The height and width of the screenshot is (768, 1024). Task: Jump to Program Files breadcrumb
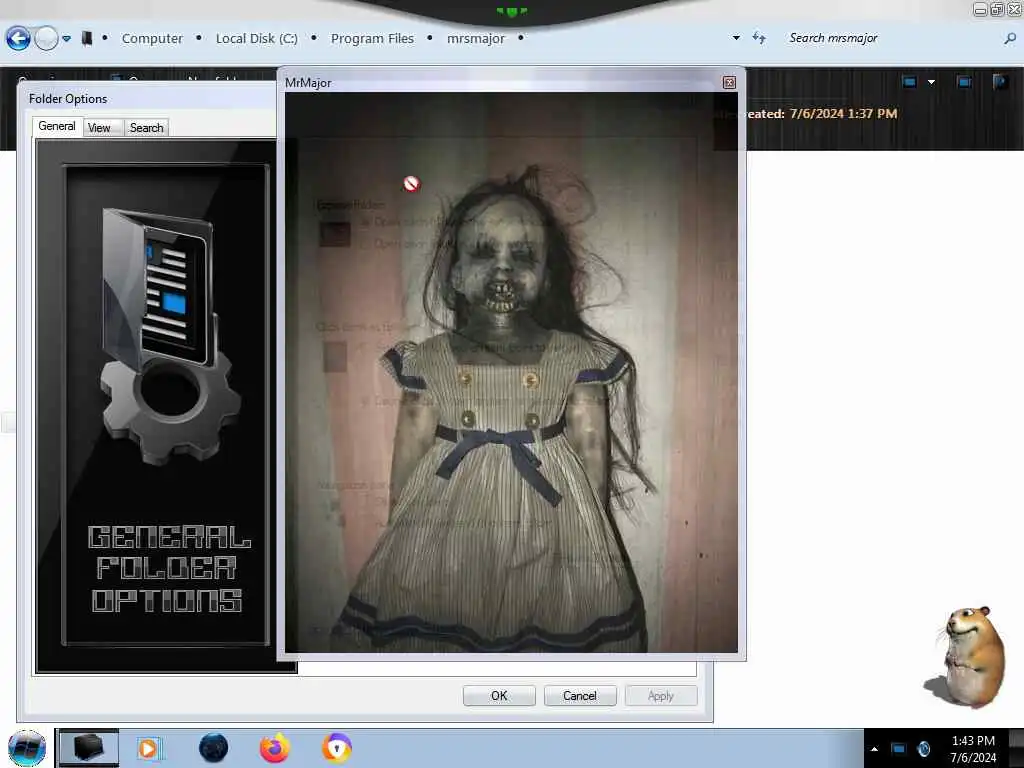point(372,39)
